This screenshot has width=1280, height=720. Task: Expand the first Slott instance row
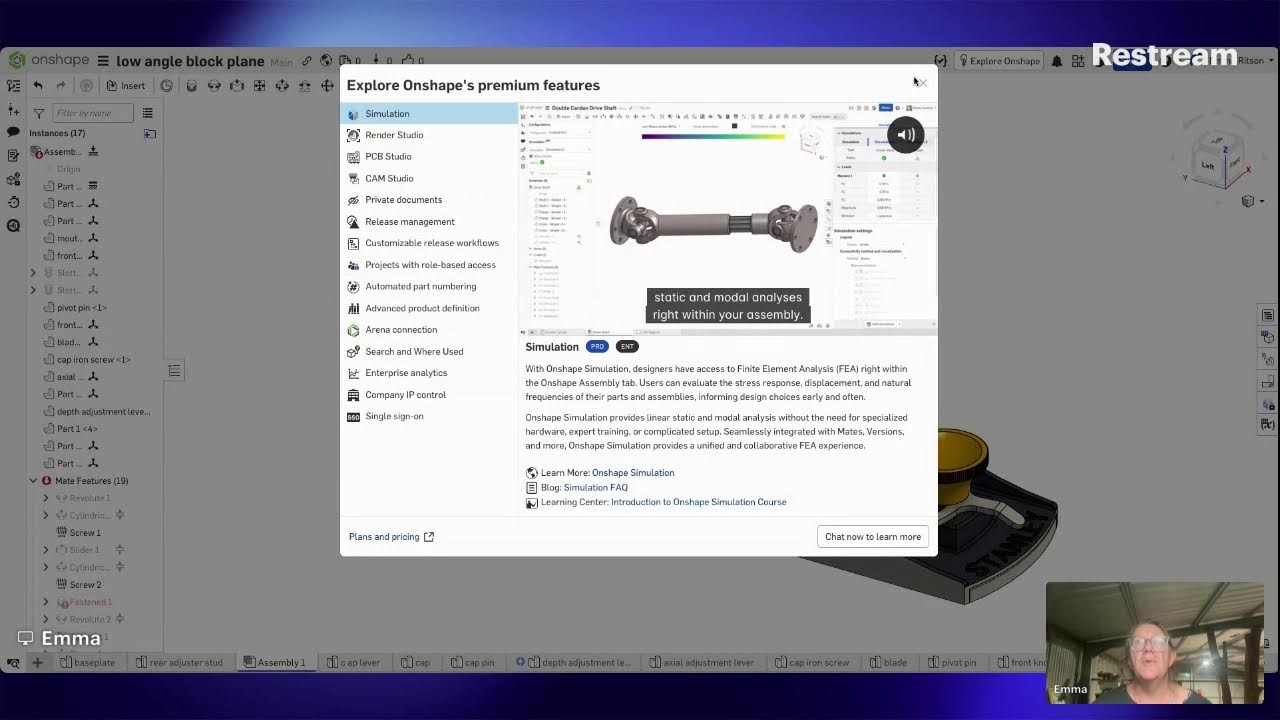pos(33,273)
